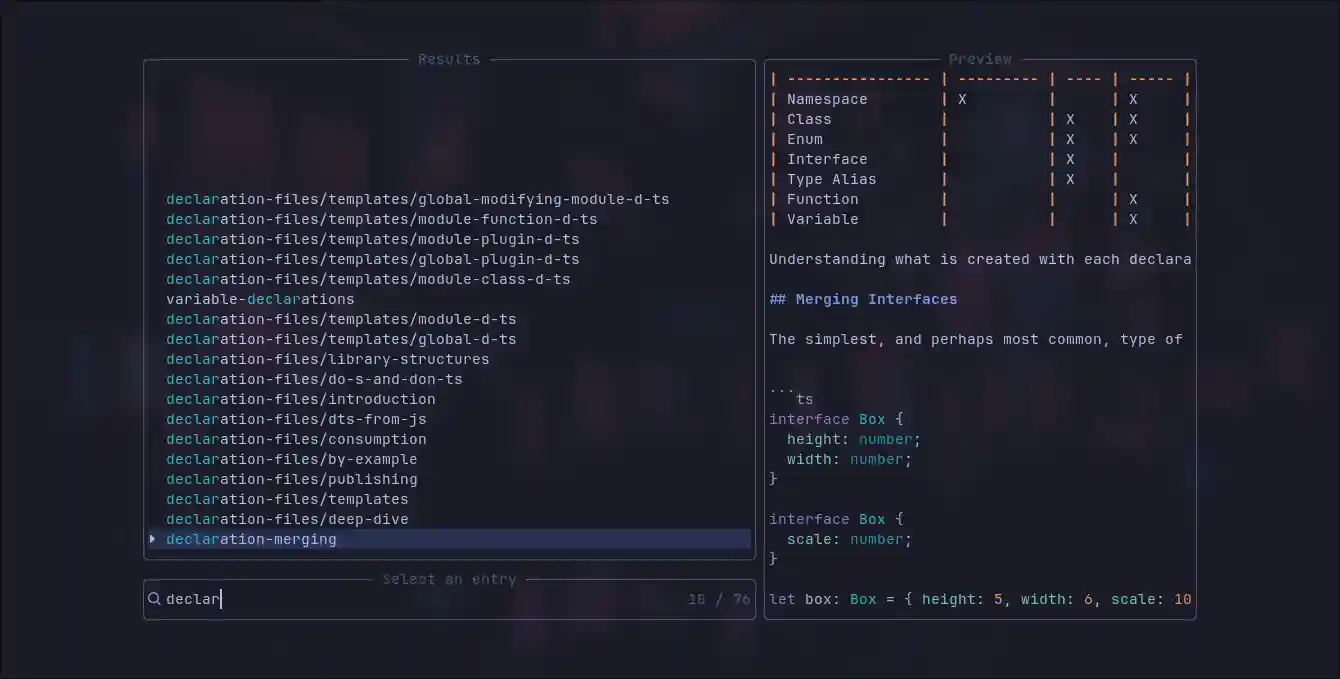This screenshot has width=1340, height=679.
Task: Open declaration-files/templates/module-plugin-d-ts
Action: click(x=372, y=239)
